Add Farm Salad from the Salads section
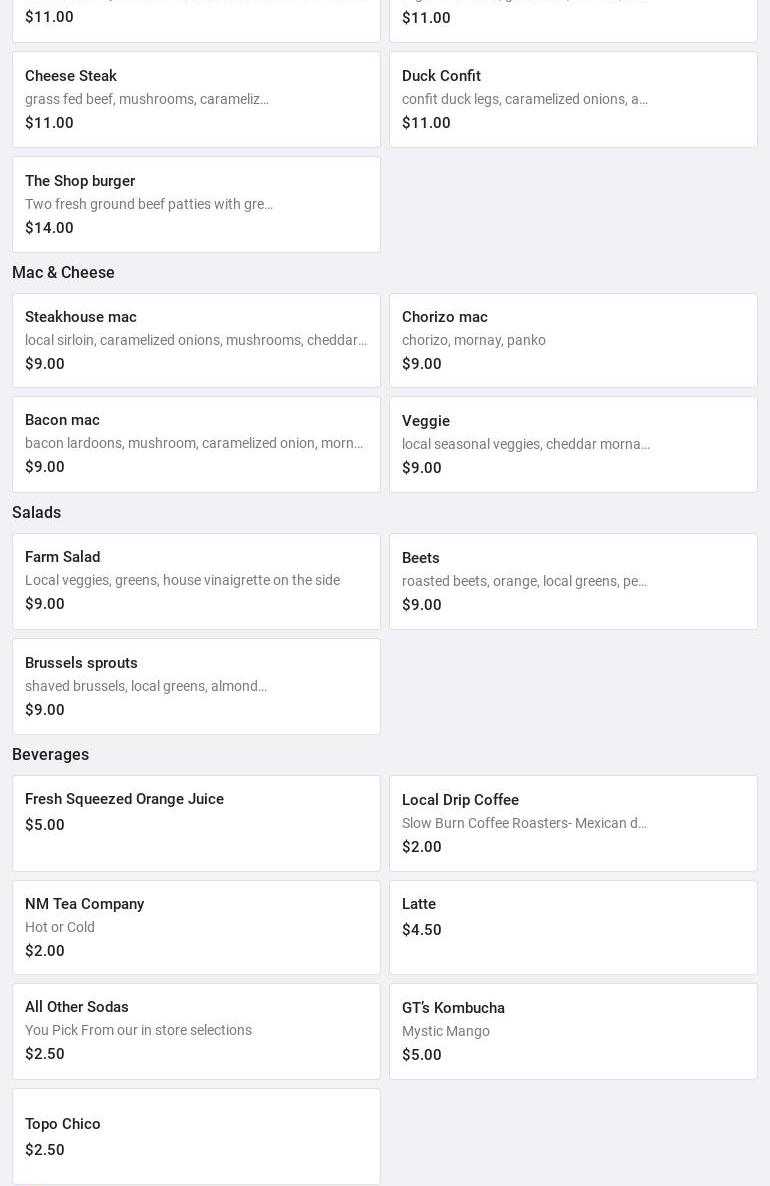 tap(196, 581)
